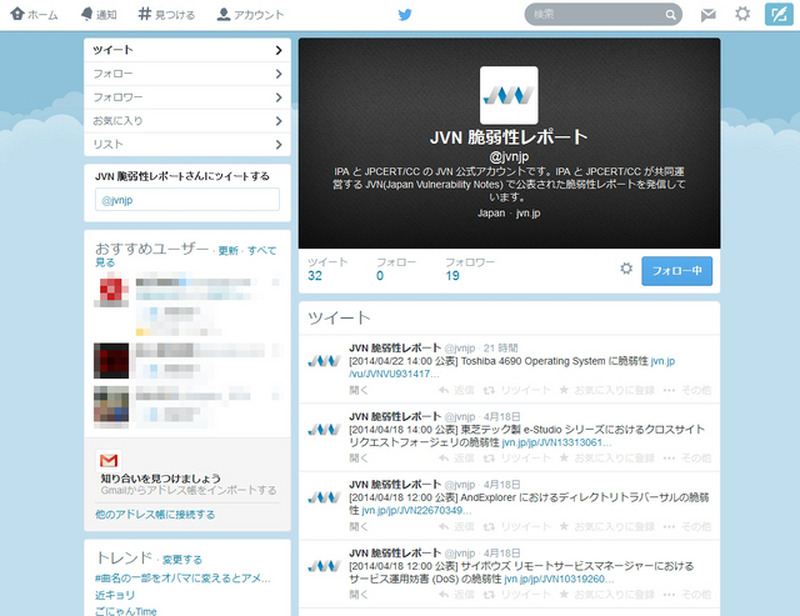The width and height of the screenshot is (800, 616).
Task: Expand the ツイート sidebar item chevron
Action: click(278, 50)
